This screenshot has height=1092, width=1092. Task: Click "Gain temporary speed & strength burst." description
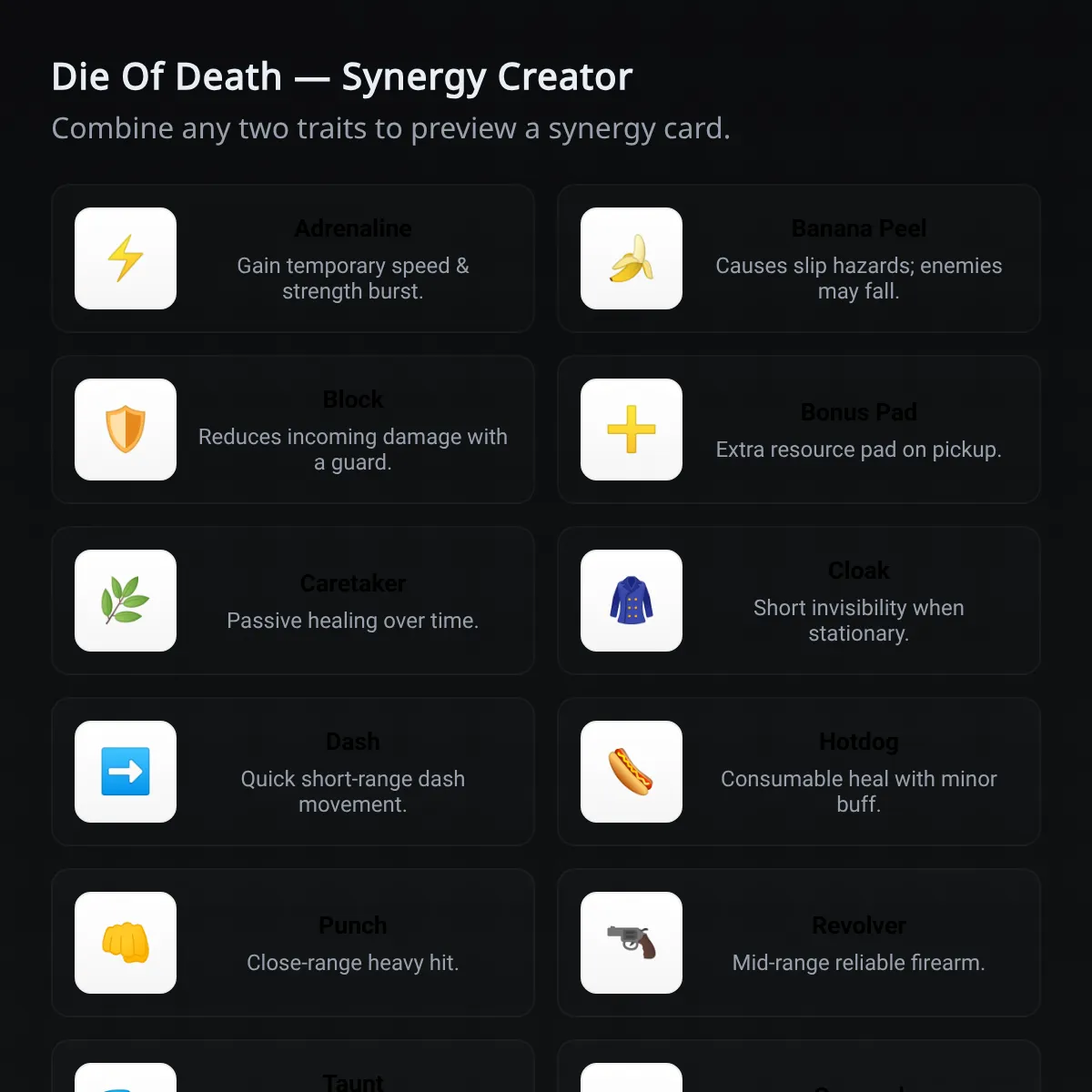[x=353, y=278]
